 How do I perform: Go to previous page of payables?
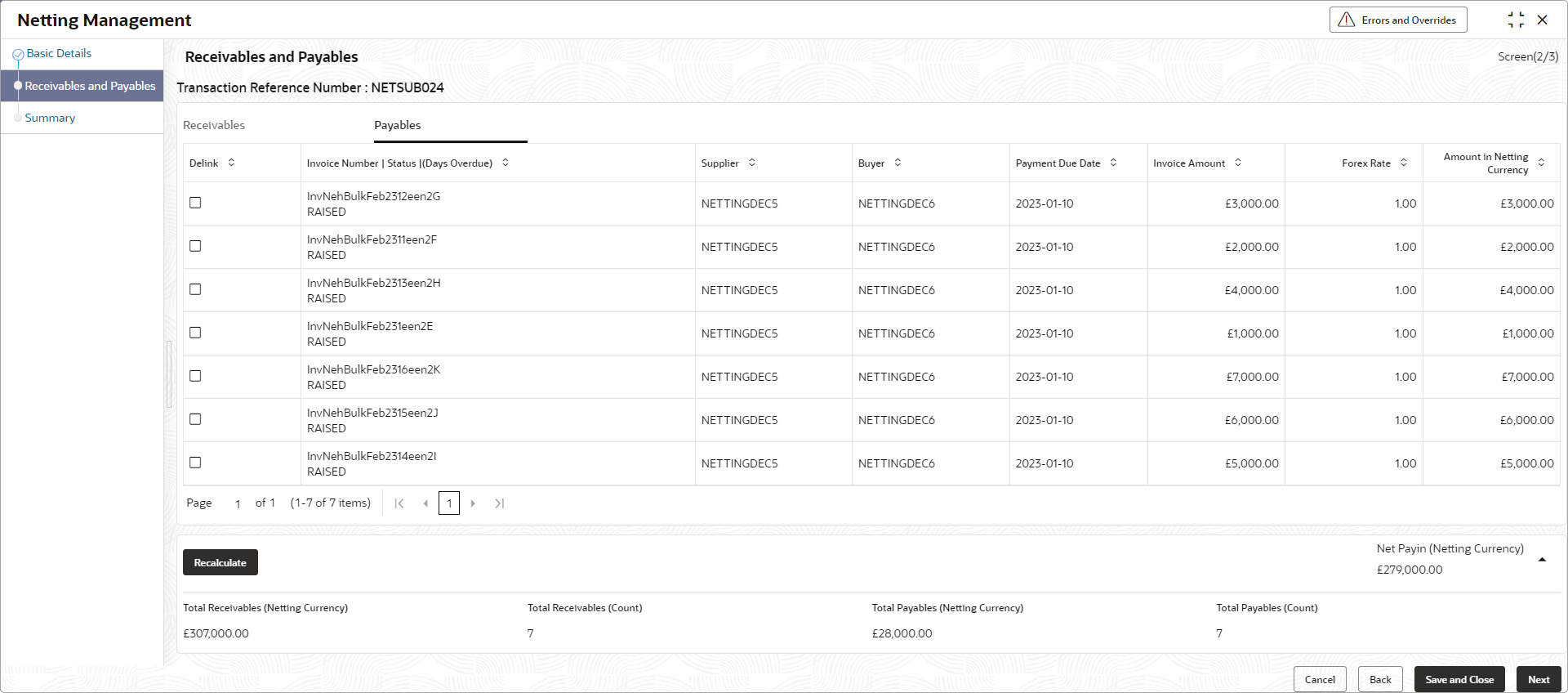point(425,503)
